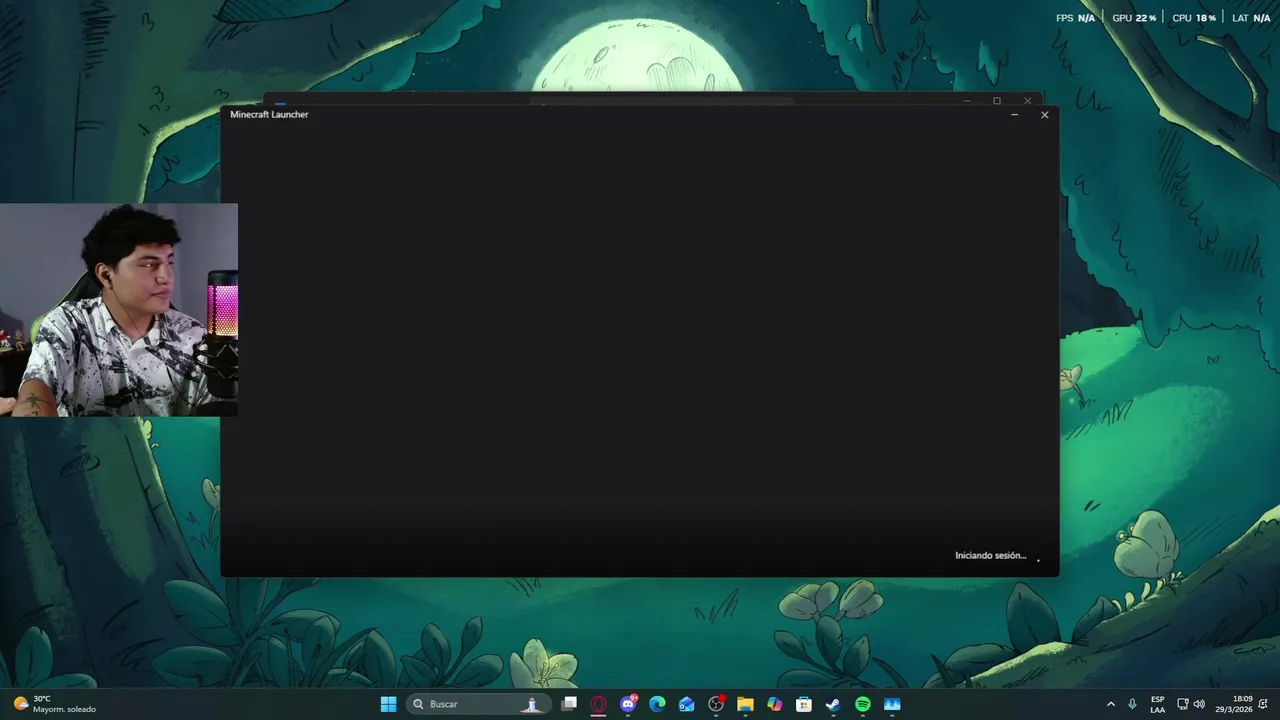
Task: Open Steam from the taskbar
Action: (x=833, y=704)
